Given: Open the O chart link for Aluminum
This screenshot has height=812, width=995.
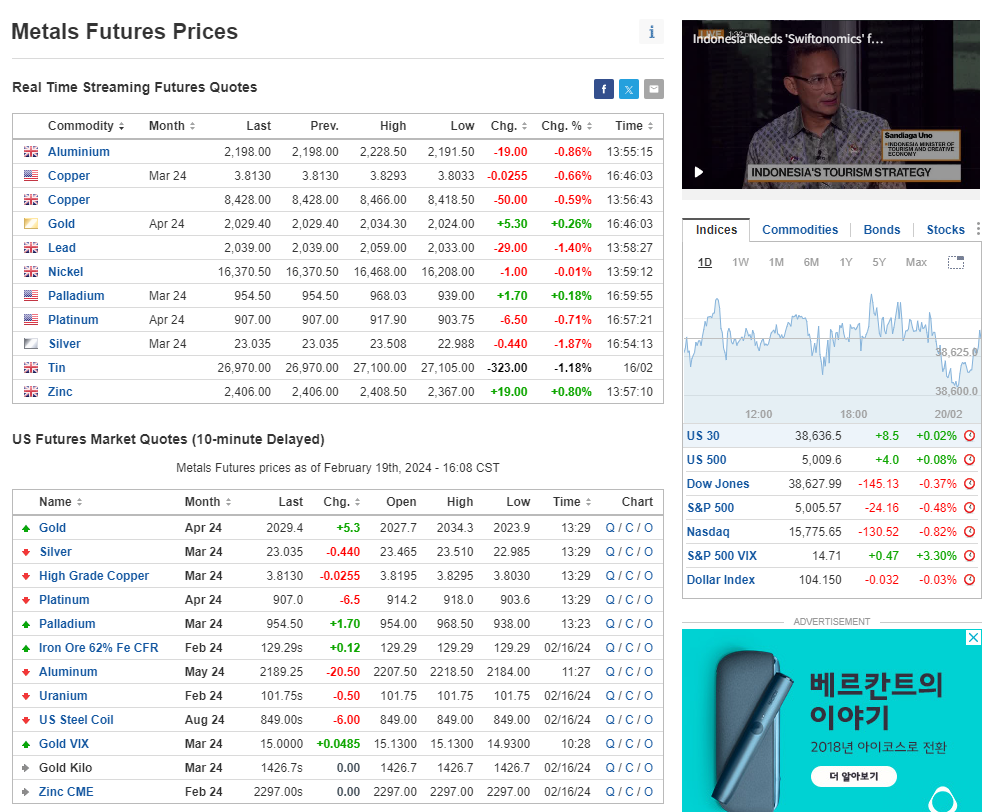Looking at the screenshot, I should tap(648, 672).
